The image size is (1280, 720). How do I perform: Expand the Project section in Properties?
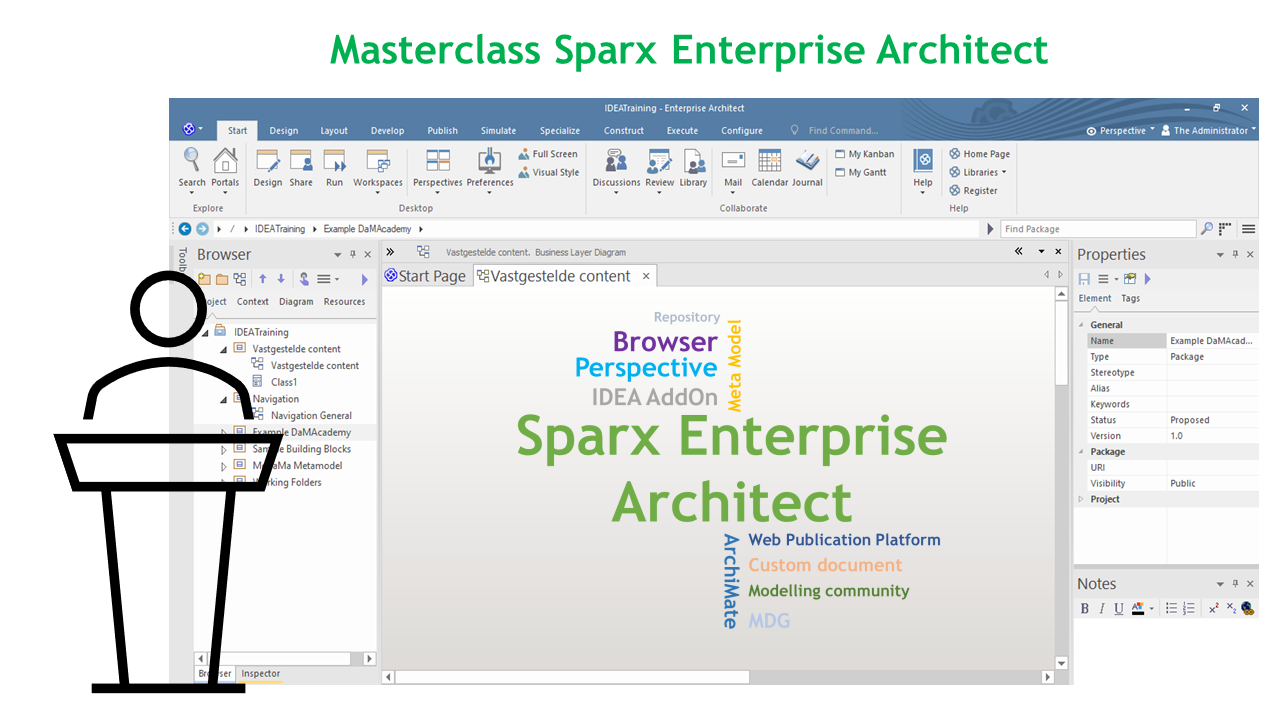pos(1081,499)
